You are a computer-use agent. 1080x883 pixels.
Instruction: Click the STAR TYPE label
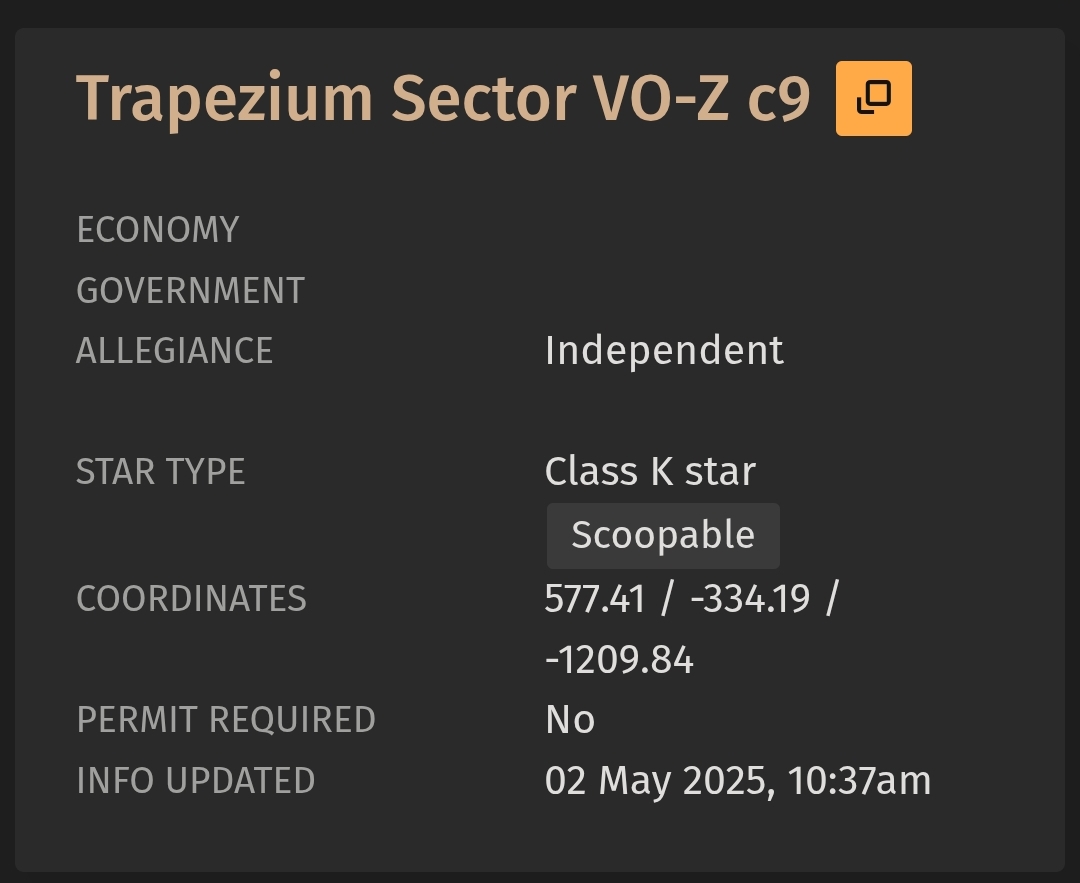click(x=160, y=472)
